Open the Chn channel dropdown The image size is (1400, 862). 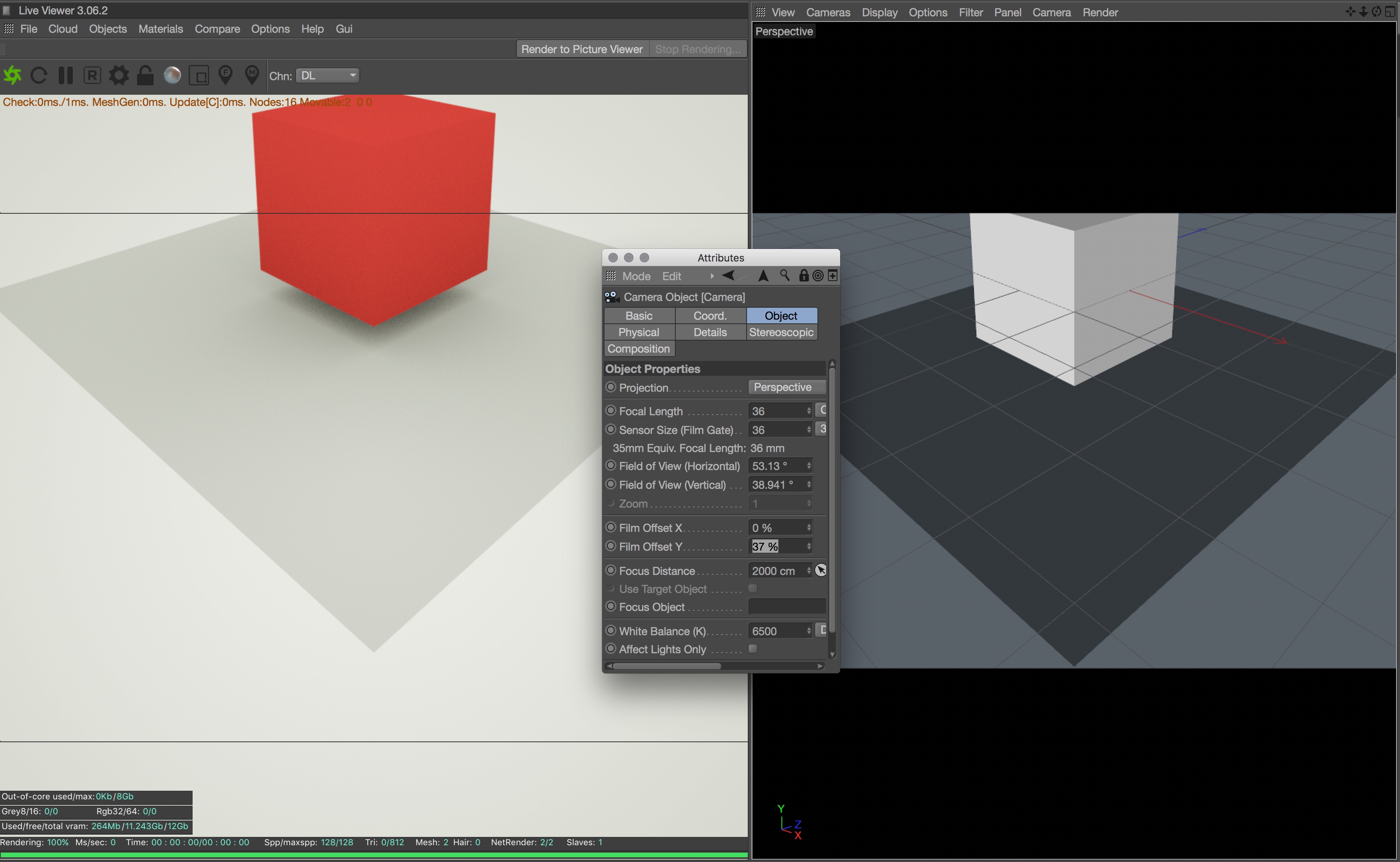(x=328, y=76)
